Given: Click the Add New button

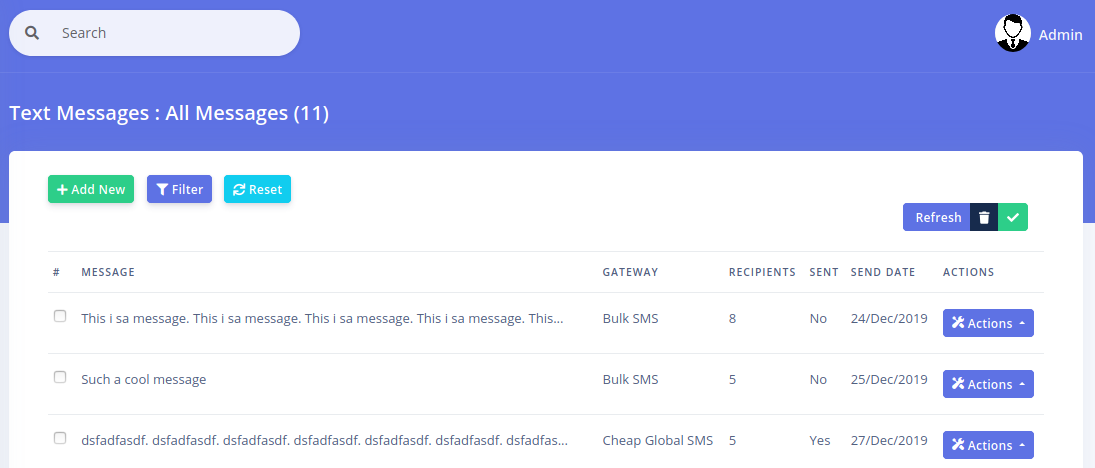Looking at the screenshot, I should coord(91,189).
